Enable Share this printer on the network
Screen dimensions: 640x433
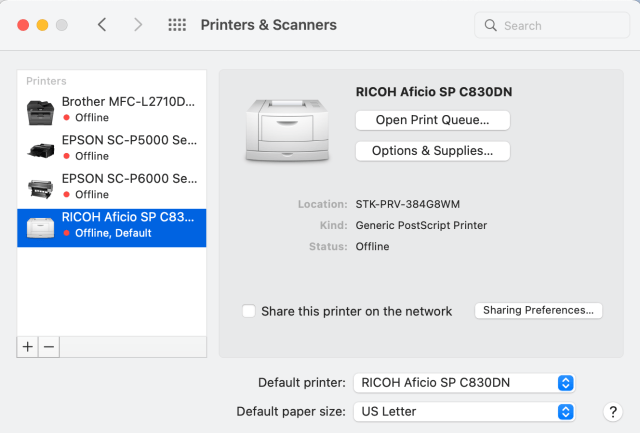(x=249, y=311)
